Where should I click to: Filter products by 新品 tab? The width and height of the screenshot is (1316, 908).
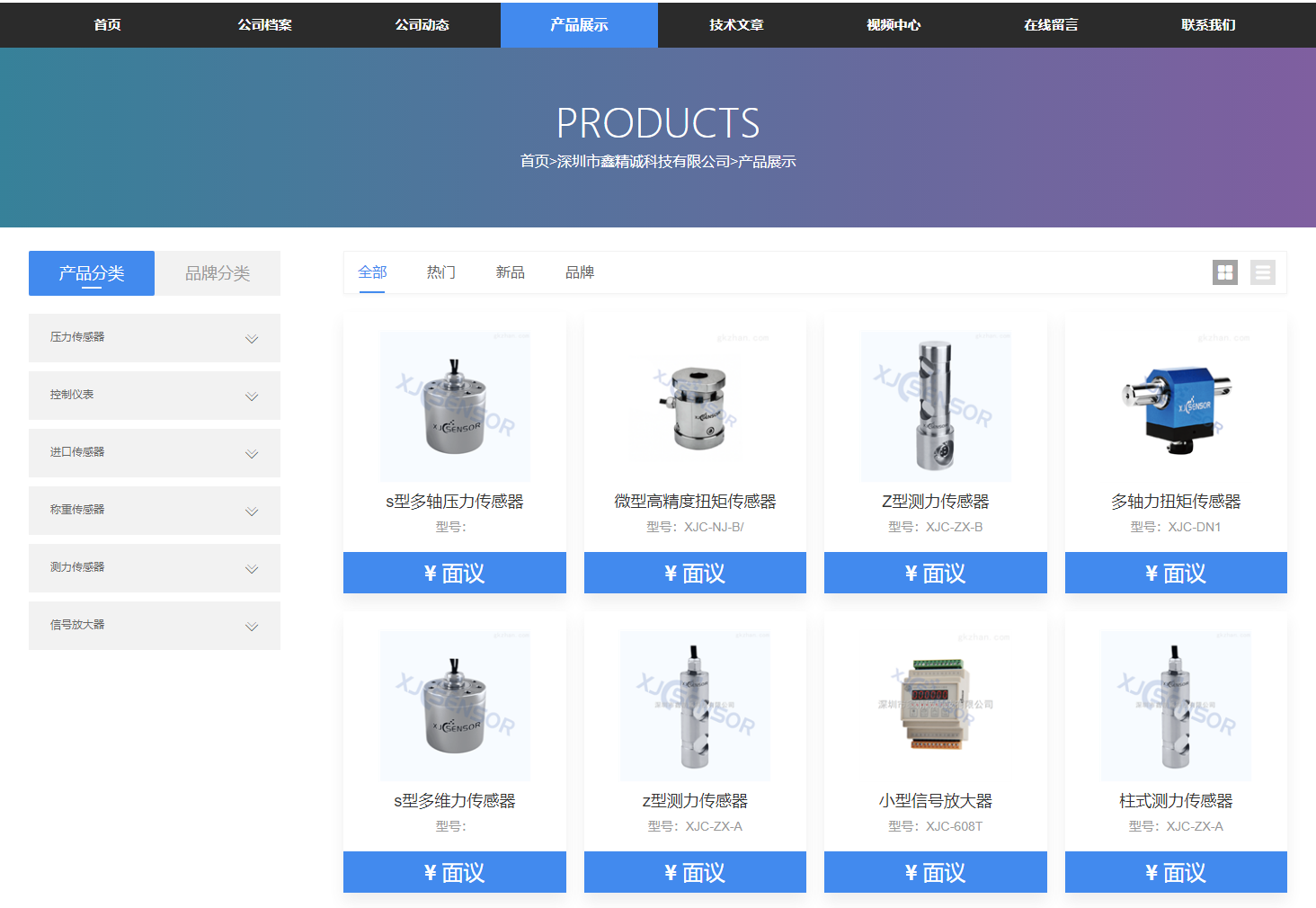(x=510, y=272)
